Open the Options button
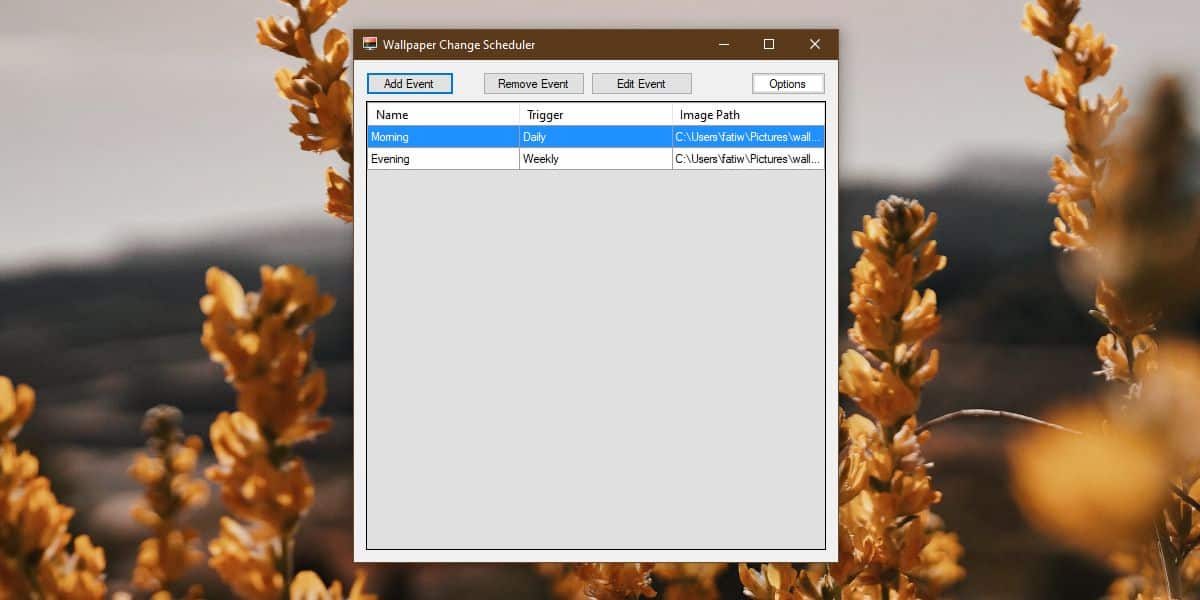The width and height of the screenshot is (1200, 600). pos(788,84)
